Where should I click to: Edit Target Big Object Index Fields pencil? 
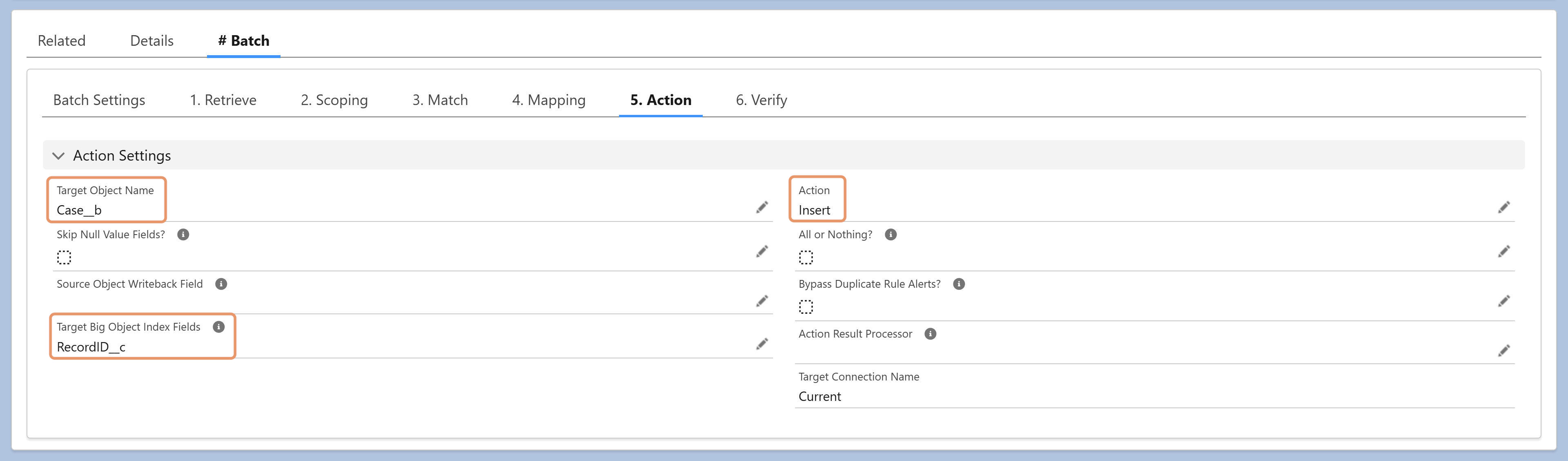pos(762,344)
